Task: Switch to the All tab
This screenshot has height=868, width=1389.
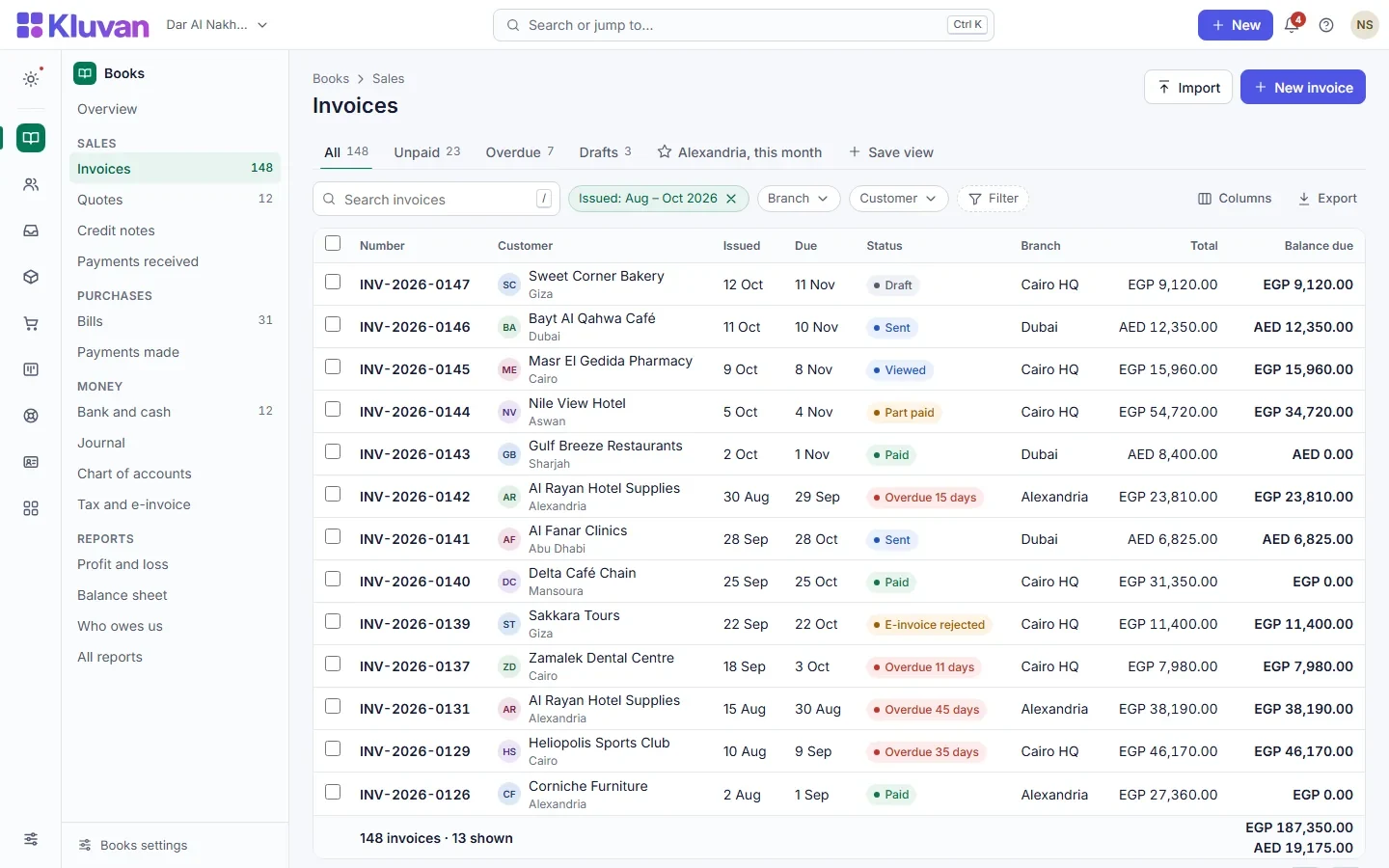Action: click(x=346, y=152)
